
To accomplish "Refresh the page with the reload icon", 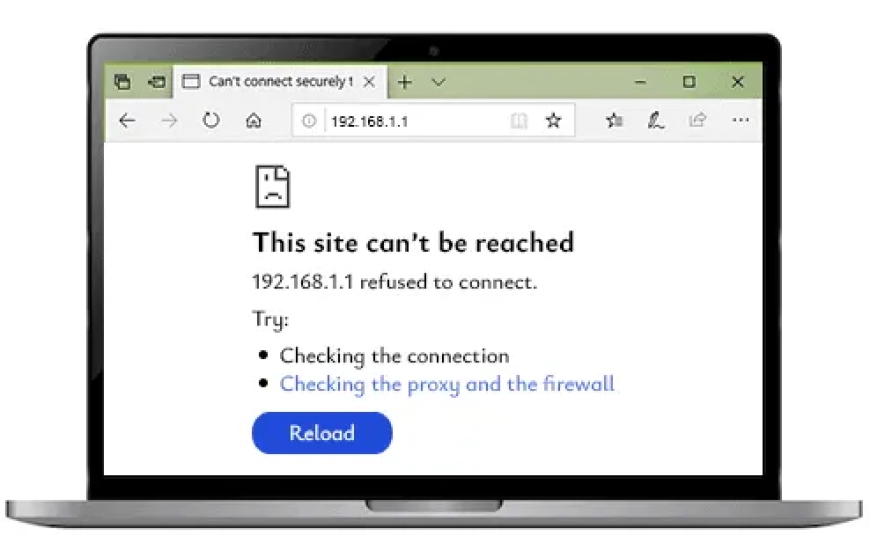I will tap(211, 120).
